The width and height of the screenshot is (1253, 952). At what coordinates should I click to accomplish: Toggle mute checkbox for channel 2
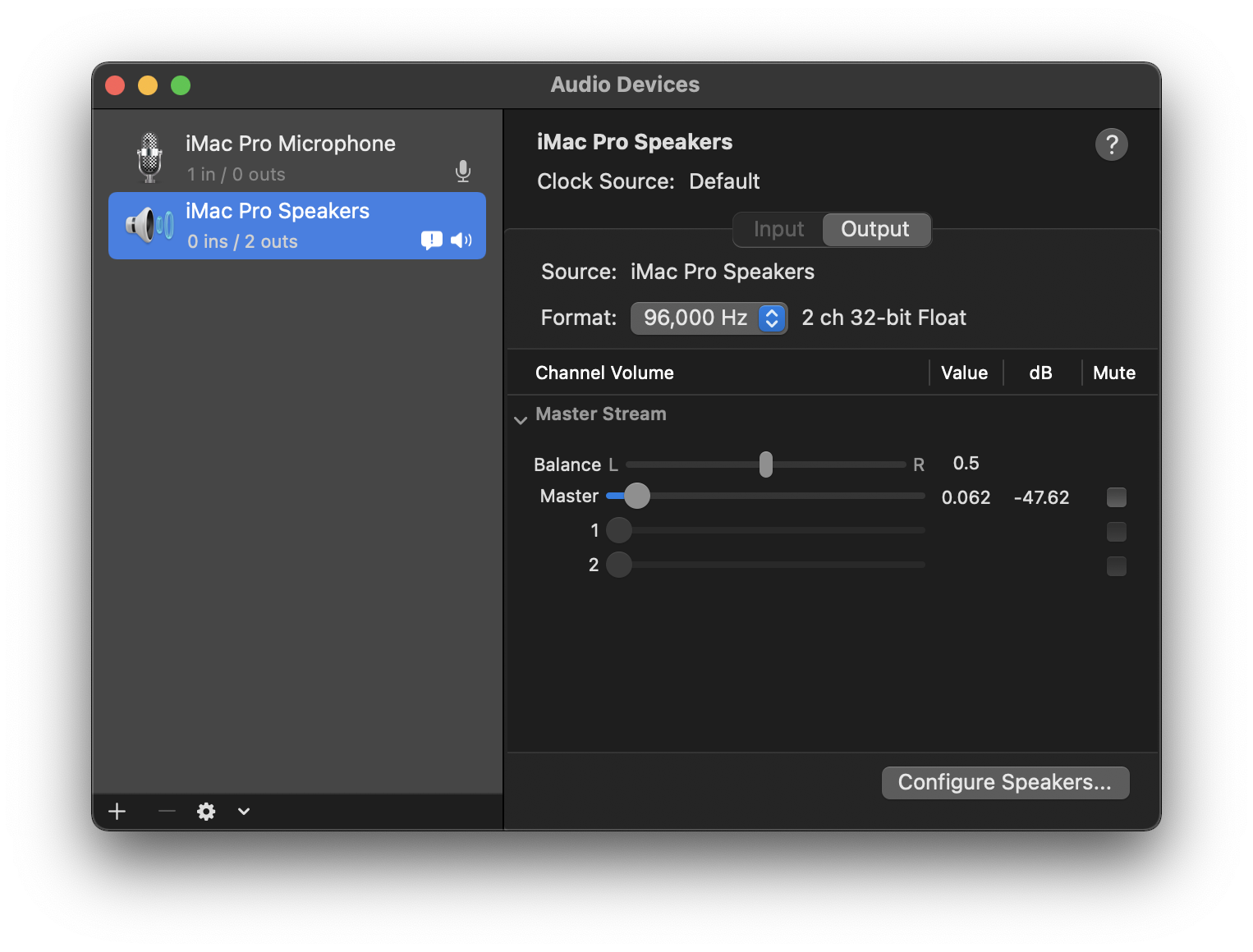point(1116,566)
